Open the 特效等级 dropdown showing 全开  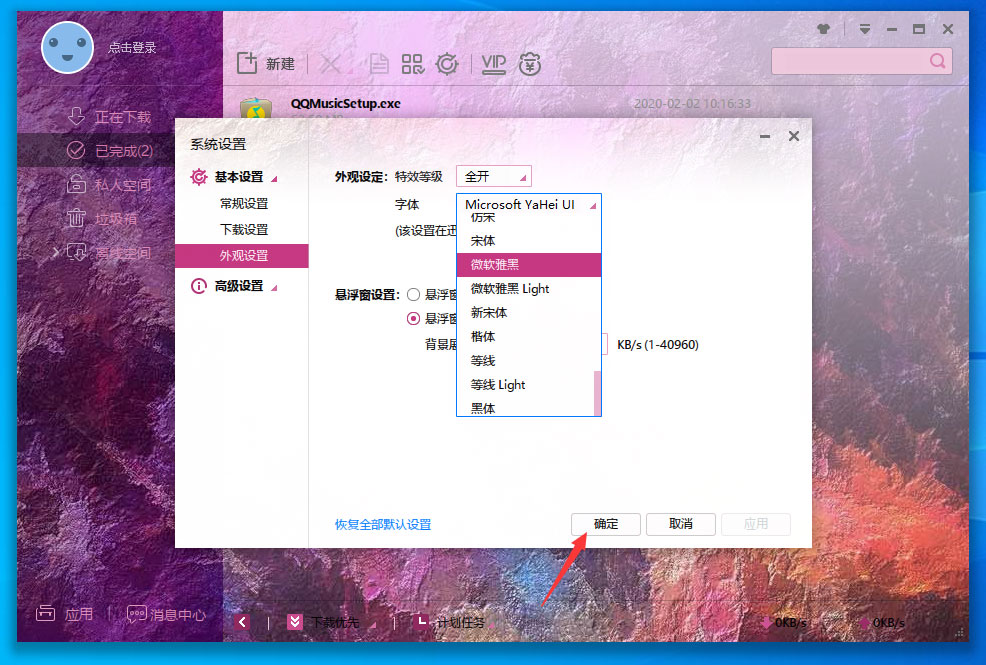[492, 175]
